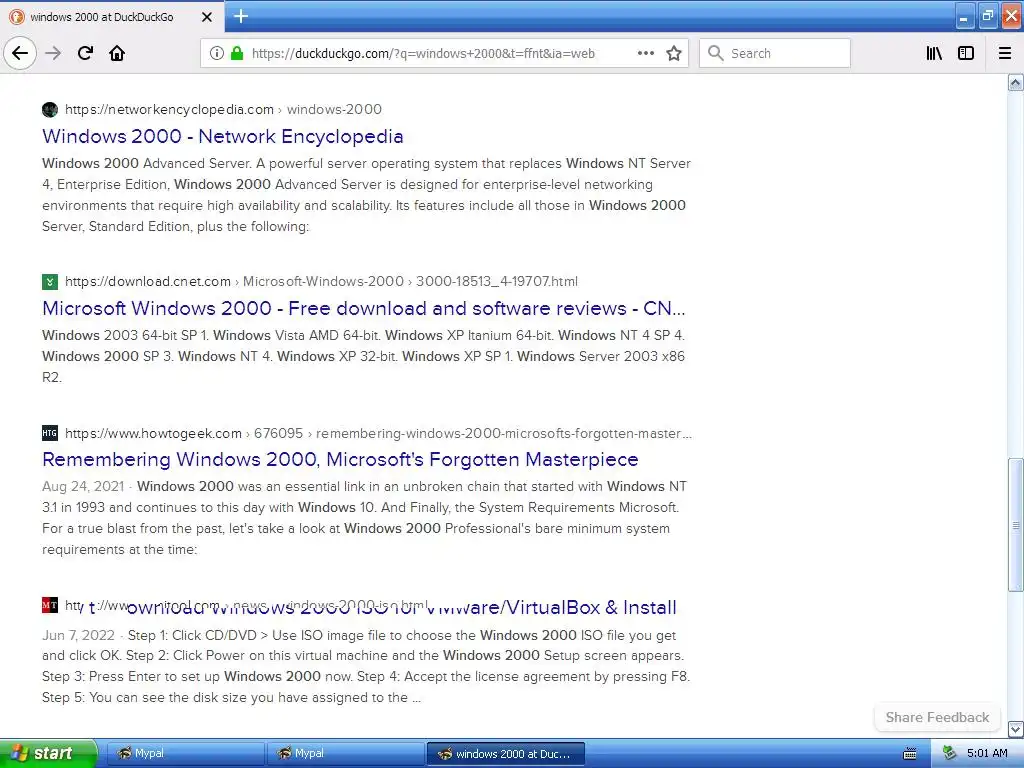Open a new tab with plus button
1024x768 pixels.
[241, 16]
